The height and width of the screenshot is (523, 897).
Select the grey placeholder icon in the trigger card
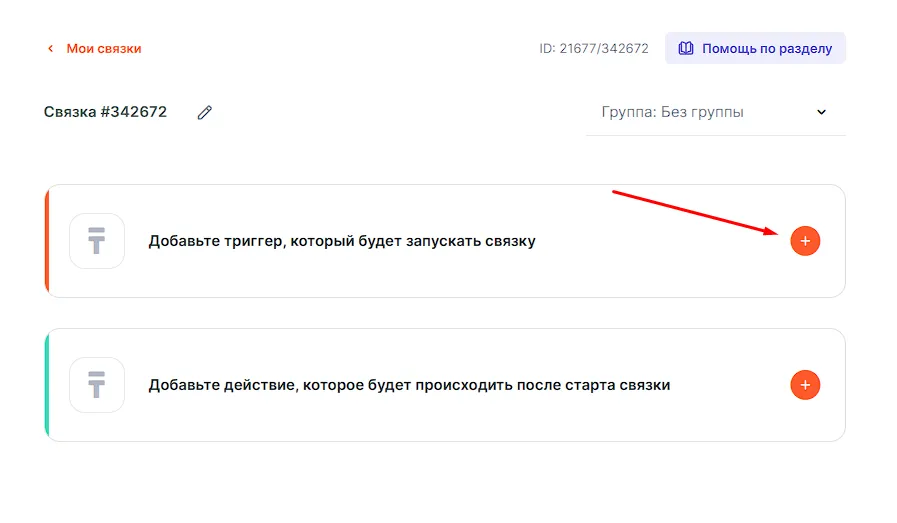[97, 241]
